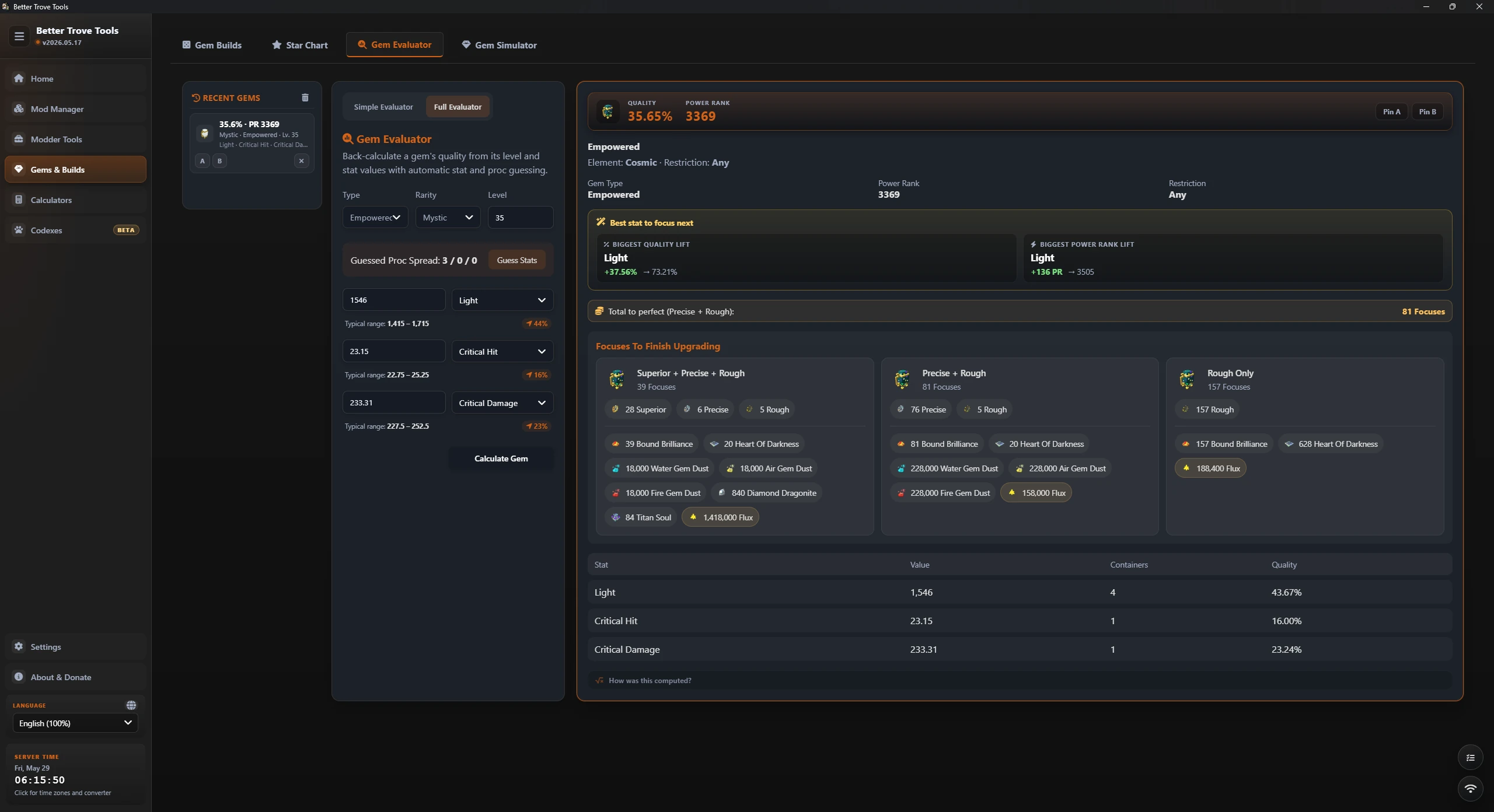Open the Light stat dropdown

[x=502, y=300]
